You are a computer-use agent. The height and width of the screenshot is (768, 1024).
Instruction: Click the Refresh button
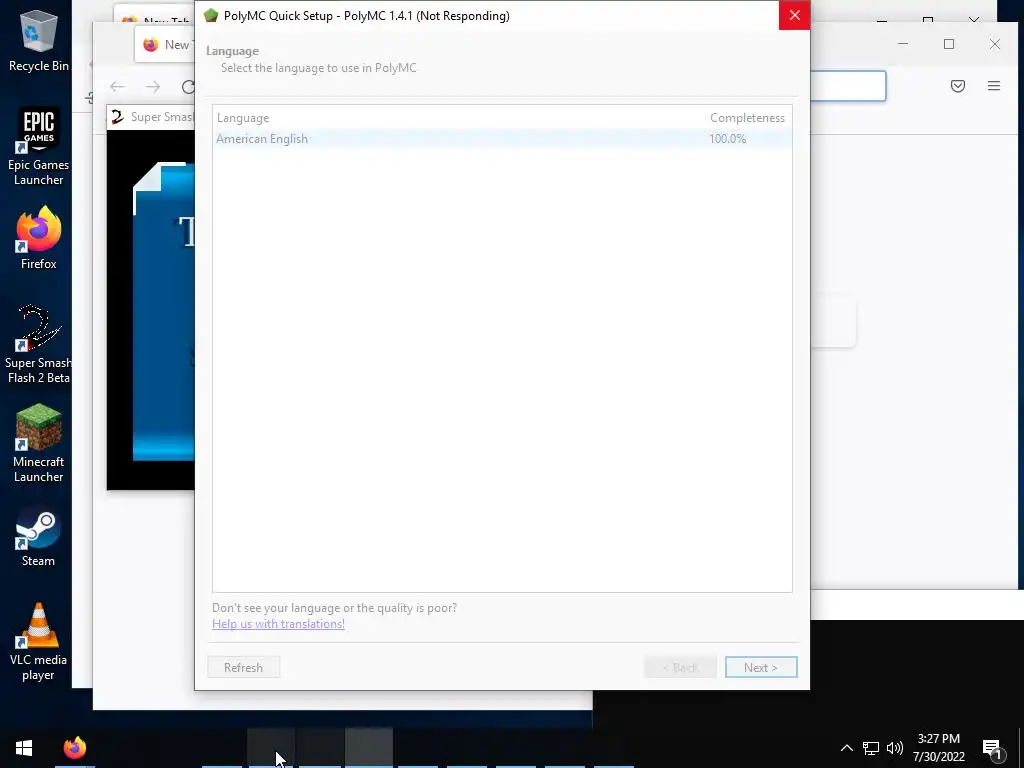[244, 667]
